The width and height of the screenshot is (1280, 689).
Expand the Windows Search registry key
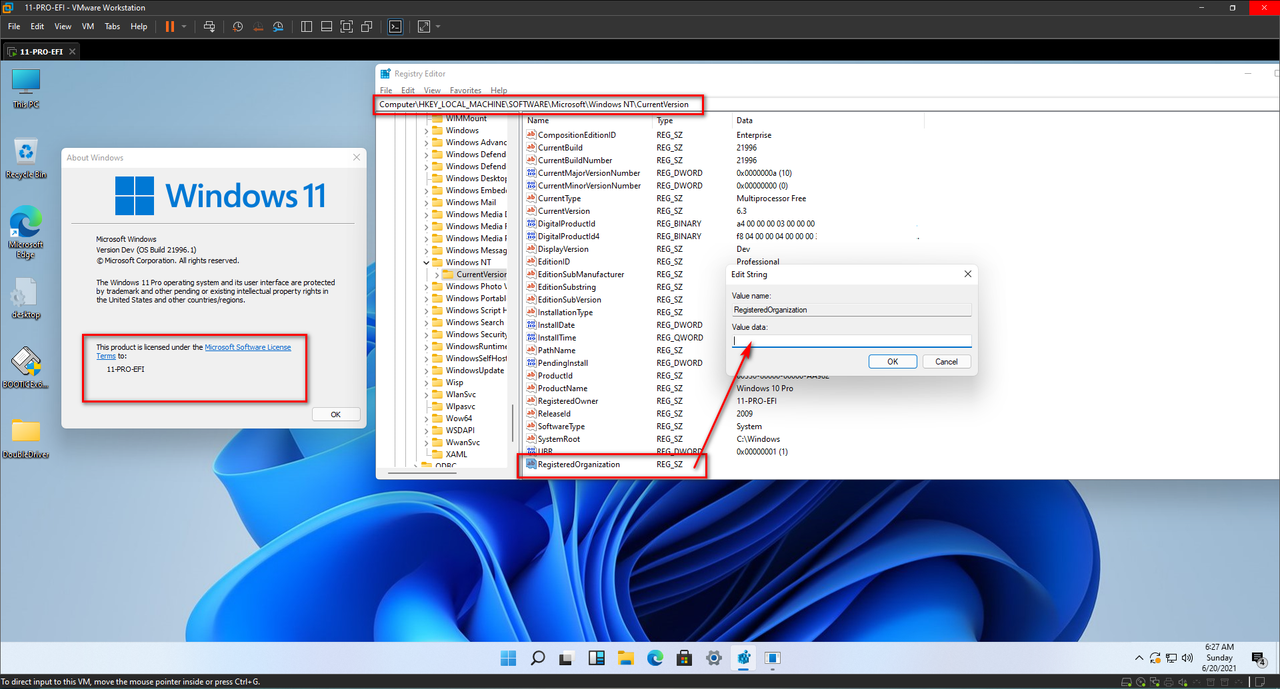(427, 322)
